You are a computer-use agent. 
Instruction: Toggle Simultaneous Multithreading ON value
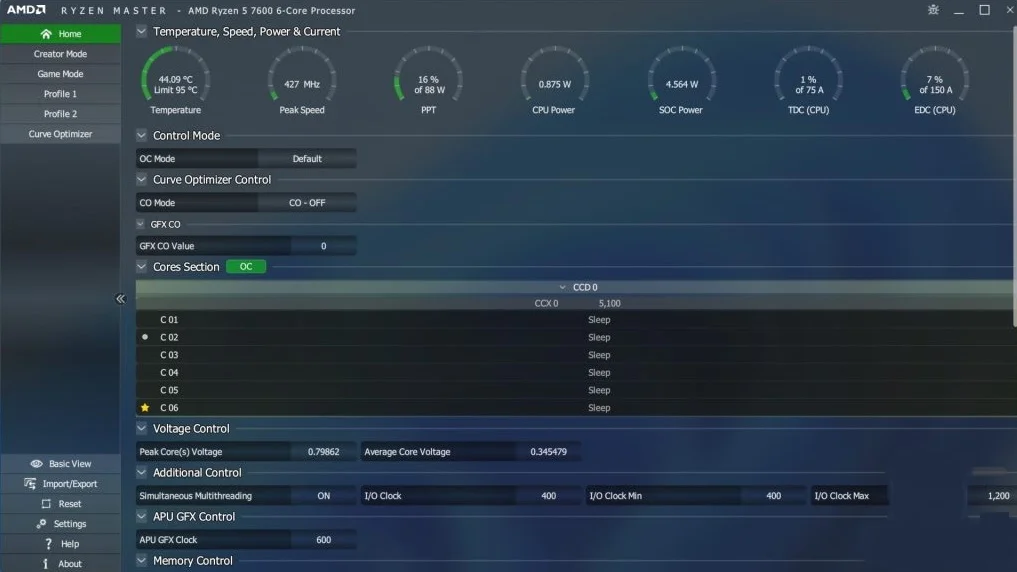[324, 496]
